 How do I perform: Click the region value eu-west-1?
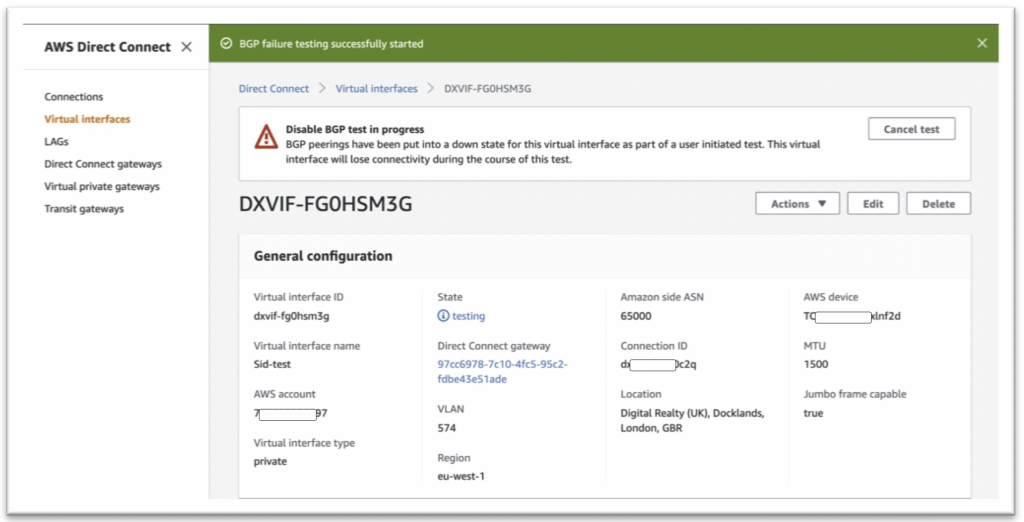click(461, 476)
